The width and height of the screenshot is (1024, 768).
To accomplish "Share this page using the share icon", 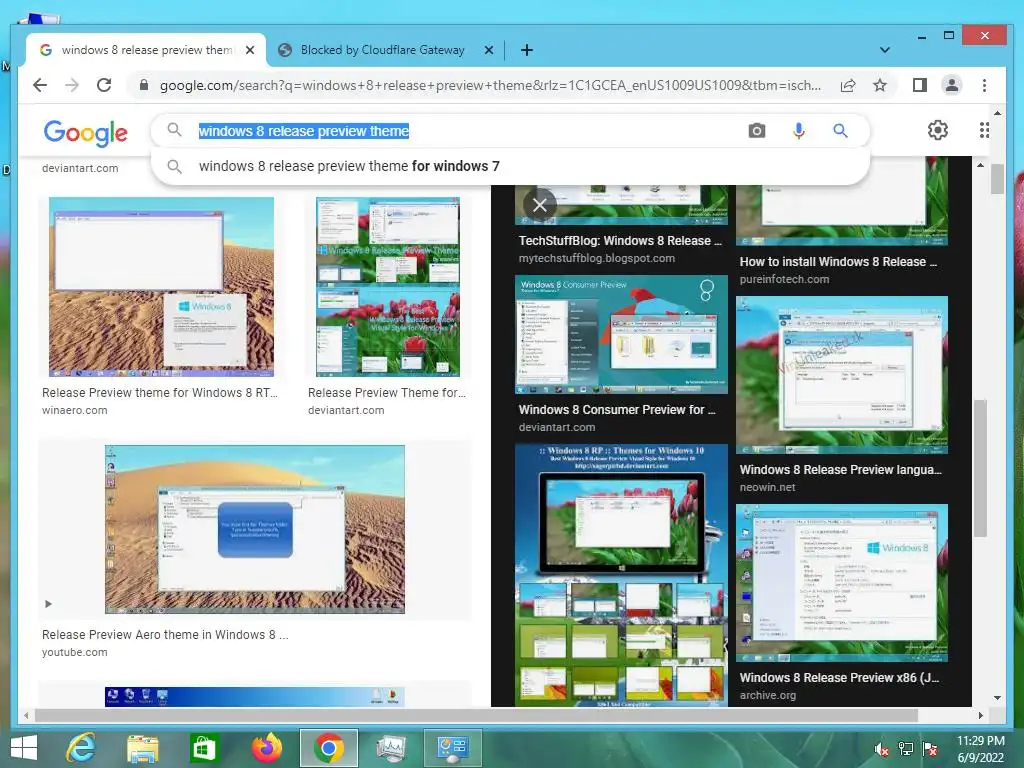I will tap(848, 85).
